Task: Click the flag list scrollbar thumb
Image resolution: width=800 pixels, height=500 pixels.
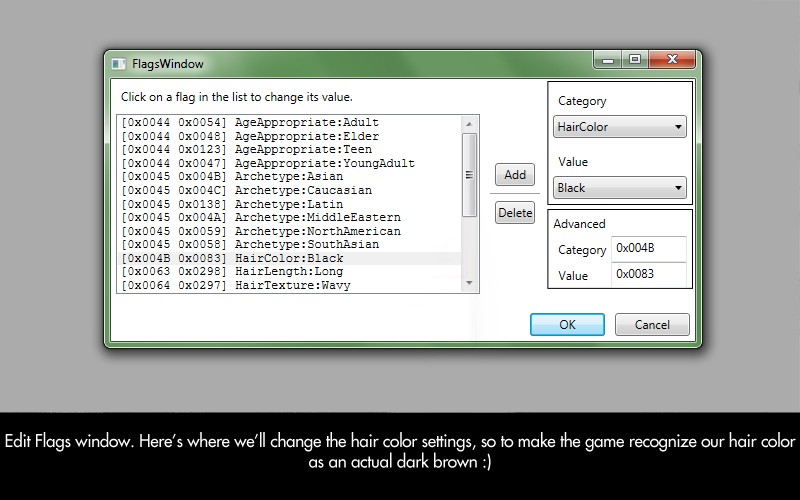Action: (469, 175)
